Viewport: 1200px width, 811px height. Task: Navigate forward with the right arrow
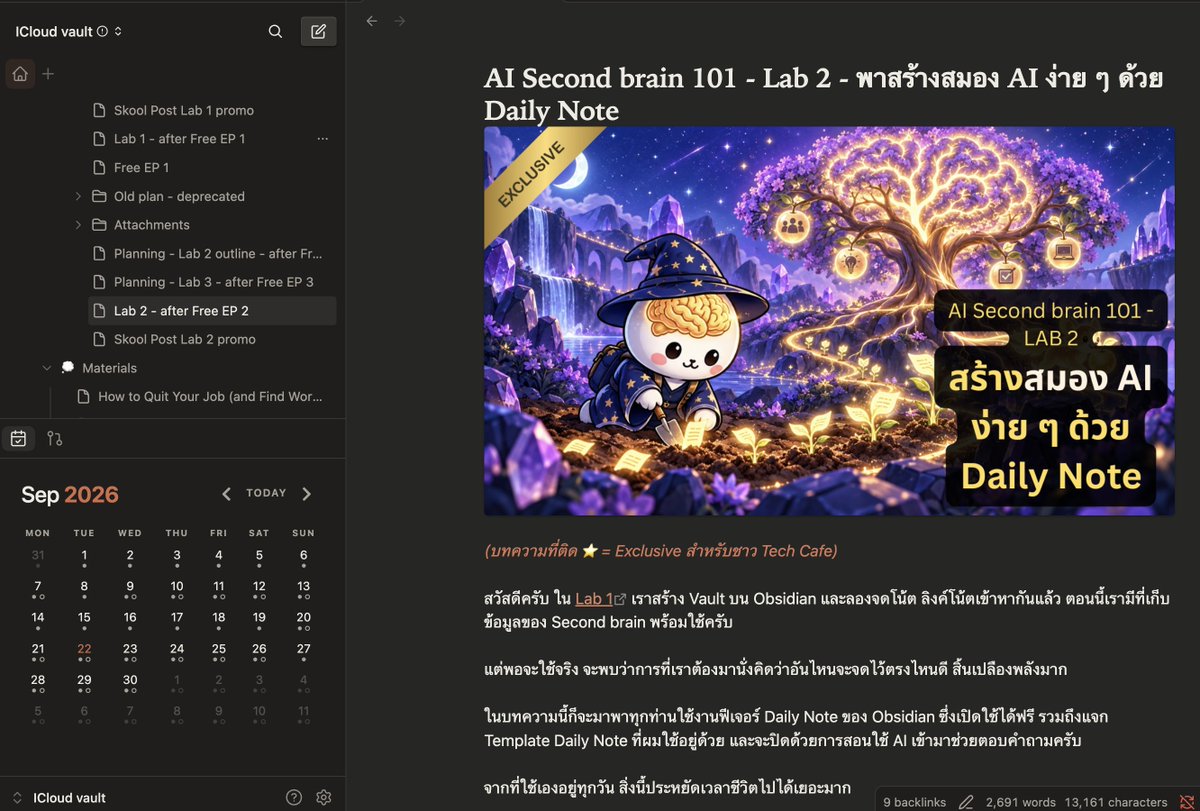[400, 21]
